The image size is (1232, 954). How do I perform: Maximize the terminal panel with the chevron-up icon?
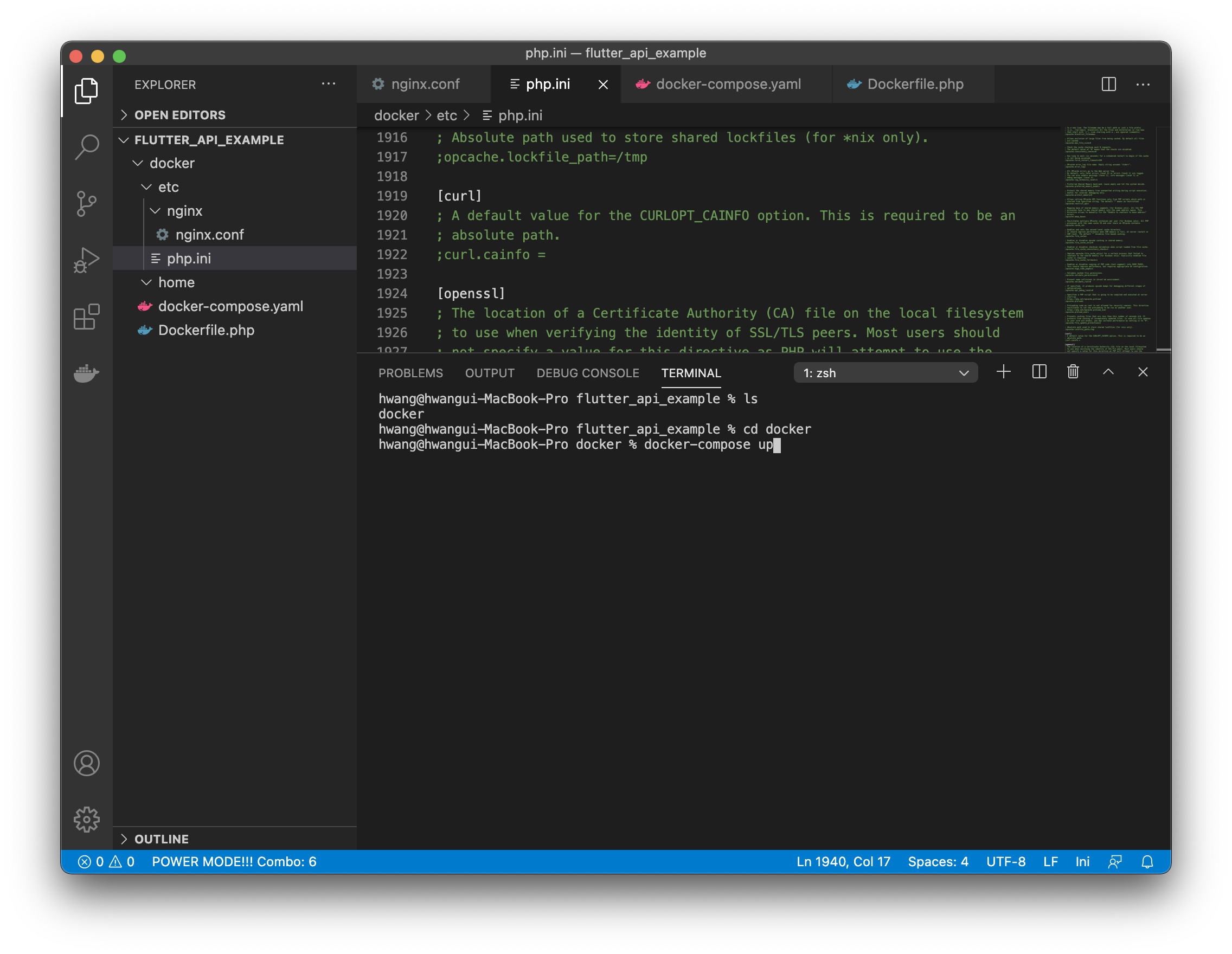click(1108, 372)
